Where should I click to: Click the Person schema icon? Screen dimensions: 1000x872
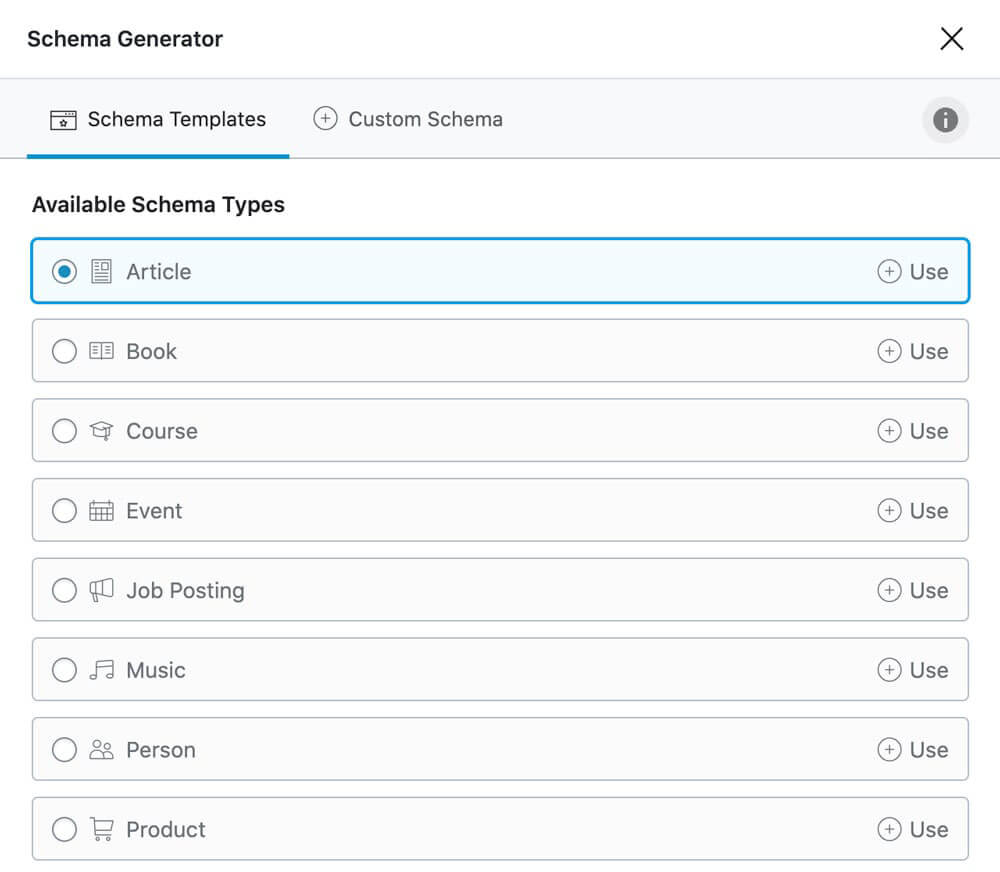101,750
